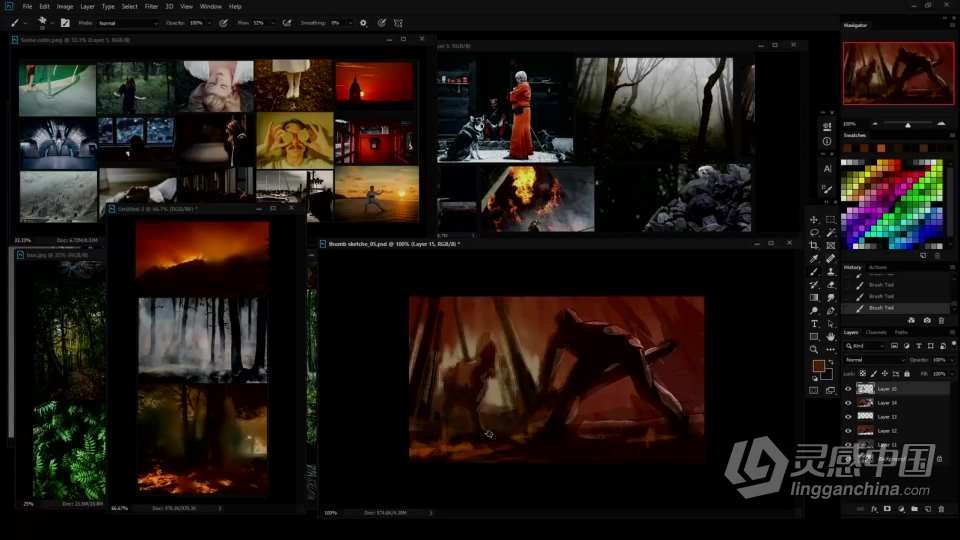Select the Brush tool in toolbox
Image resolution: width=960 pixels, height=540 pixels.
pyautogui.click(x=814, y=272)
